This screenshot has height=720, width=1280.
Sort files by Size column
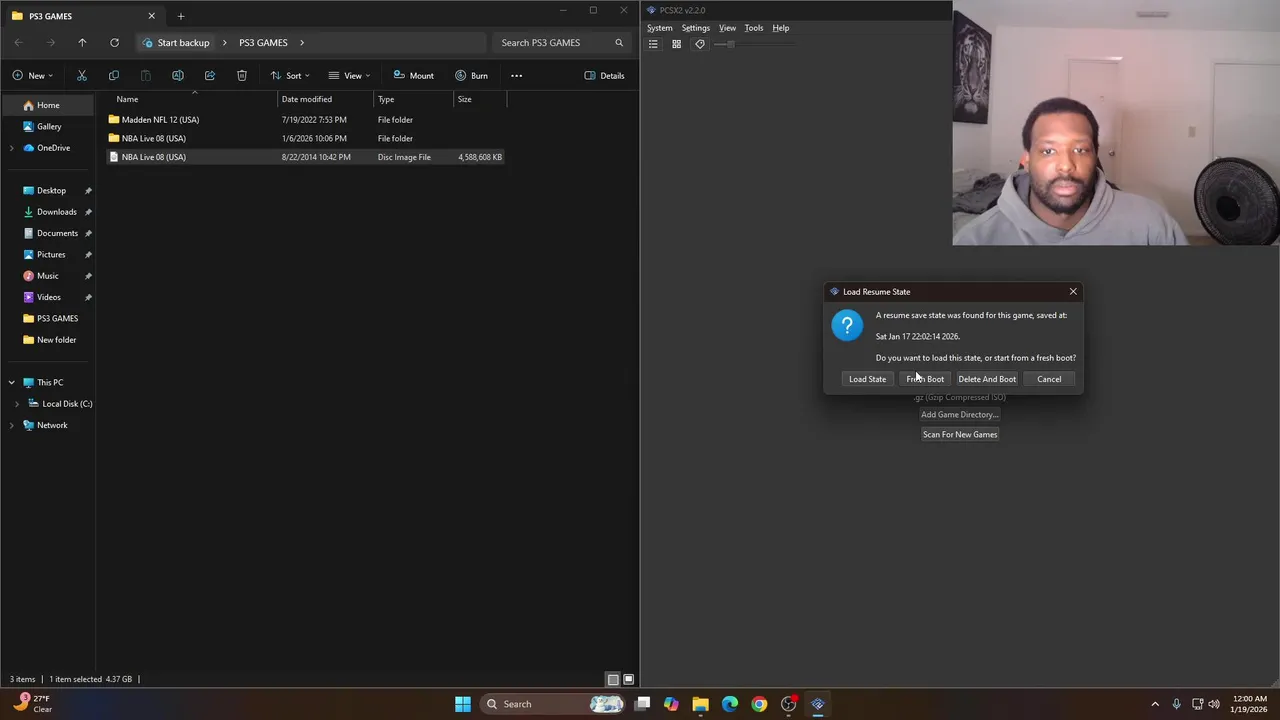pos(464,99)
